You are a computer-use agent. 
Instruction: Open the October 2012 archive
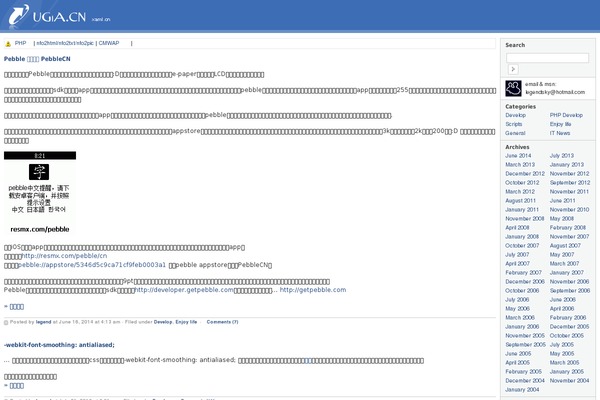522,183
